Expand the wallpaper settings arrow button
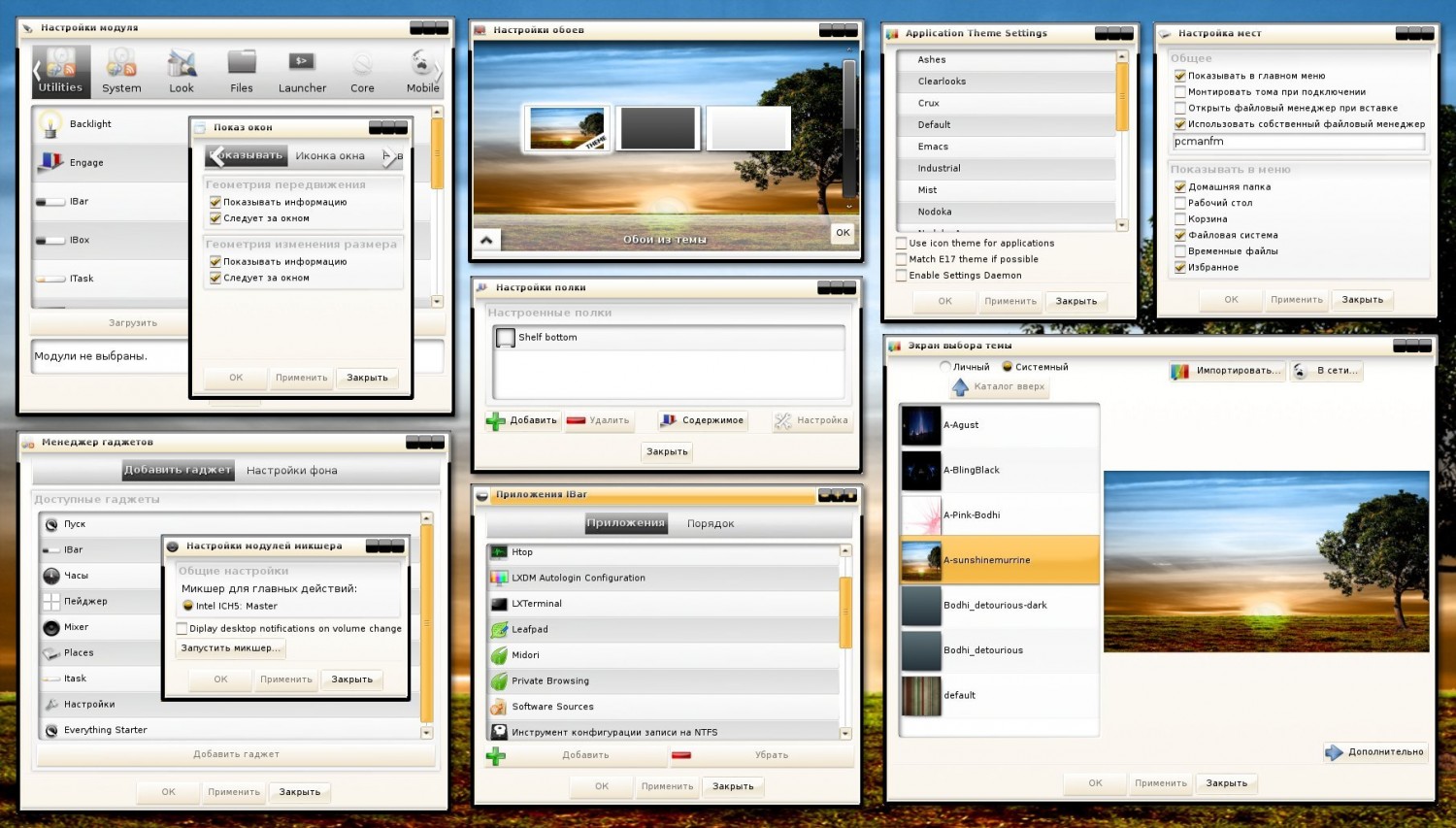The image size is (1456, 828). tap(486, 240)
